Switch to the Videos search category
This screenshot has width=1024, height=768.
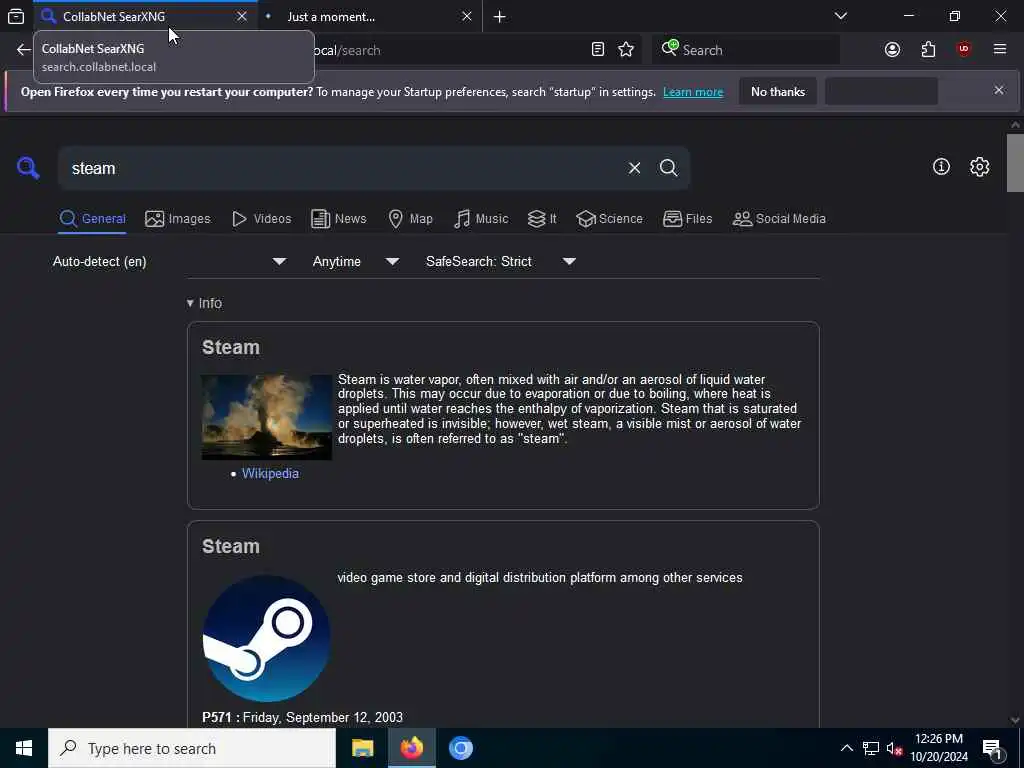(x=261, y=219)
